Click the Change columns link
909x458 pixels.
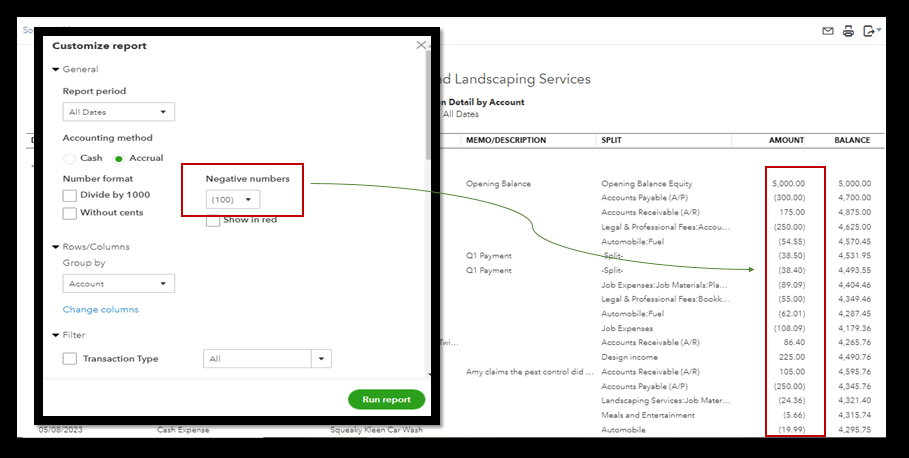101,310
